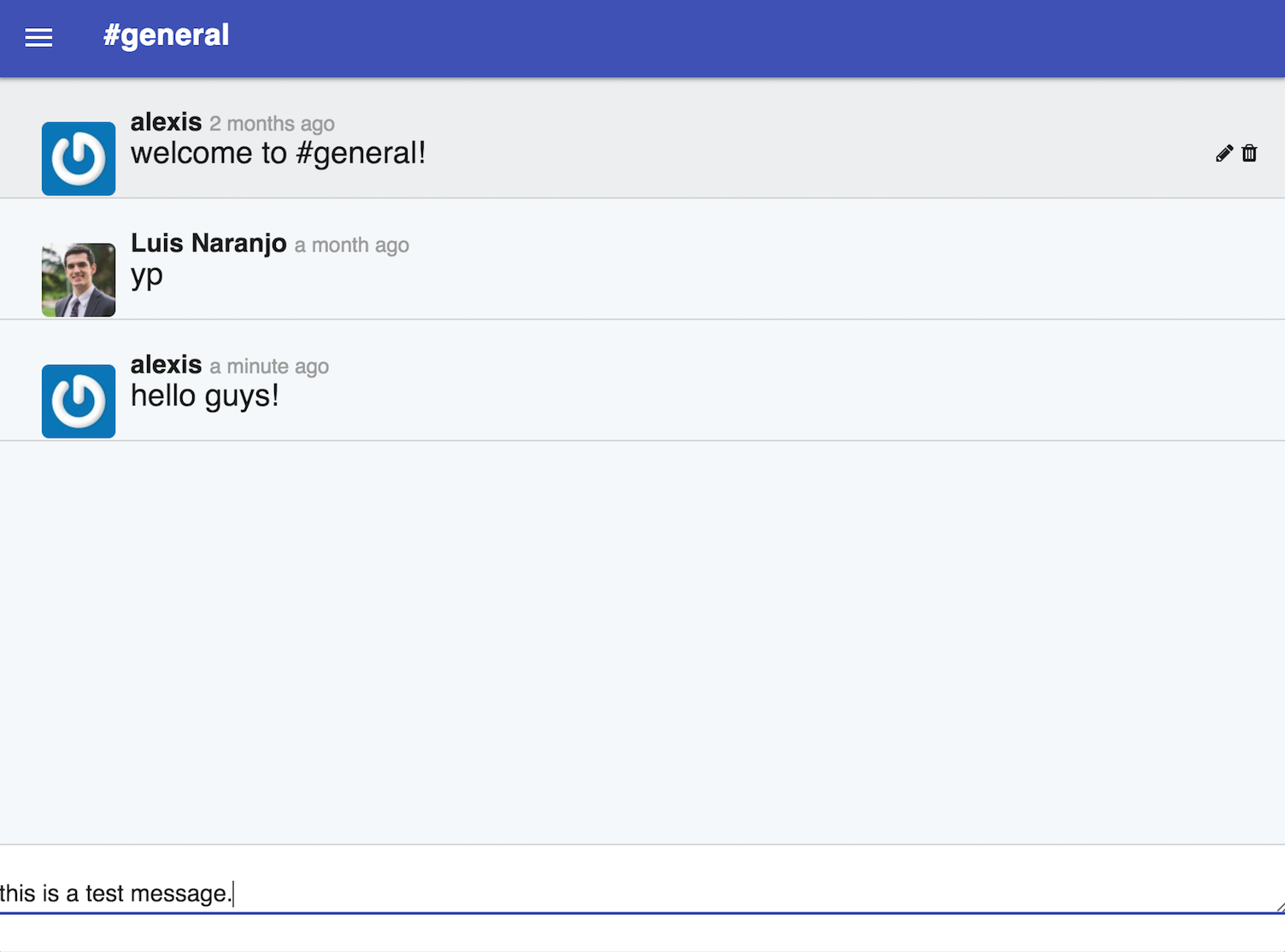Click alexis avatar beside 'hello guys!'
Viewport: 1285px width, 952px height.
coord(79,401)
